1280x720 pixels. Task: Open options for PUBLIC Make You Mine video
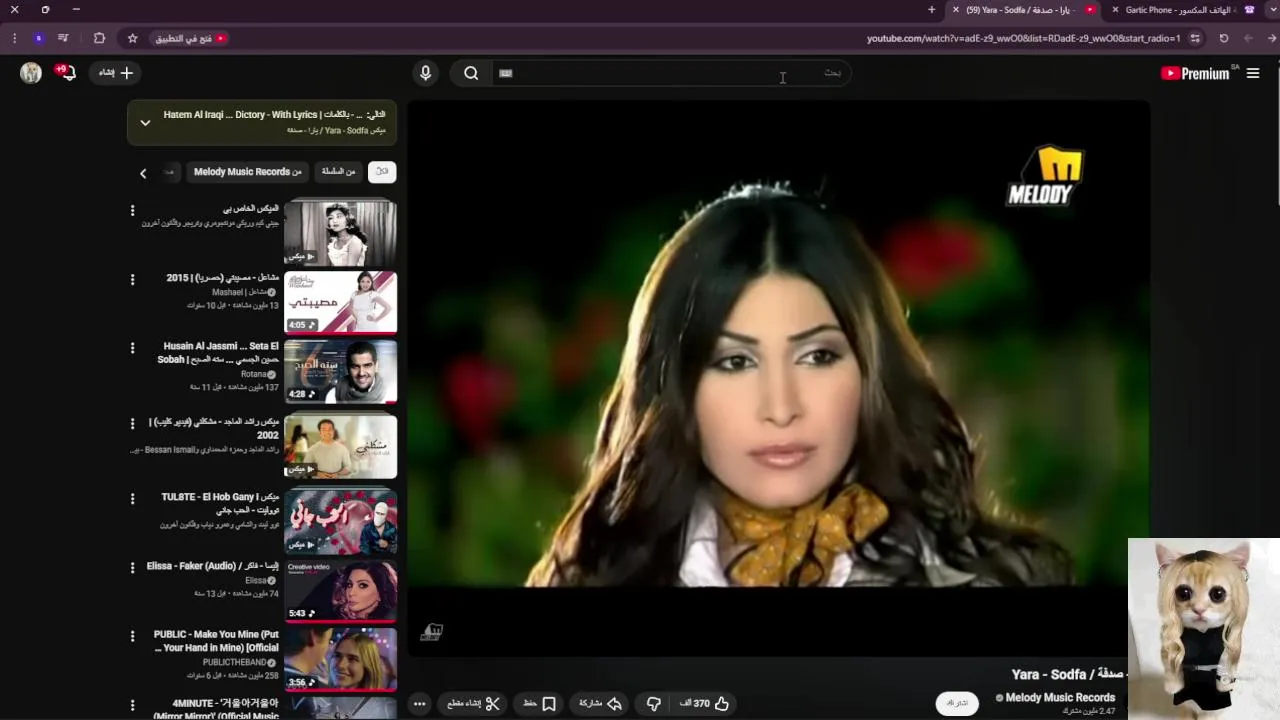(132, 636)
